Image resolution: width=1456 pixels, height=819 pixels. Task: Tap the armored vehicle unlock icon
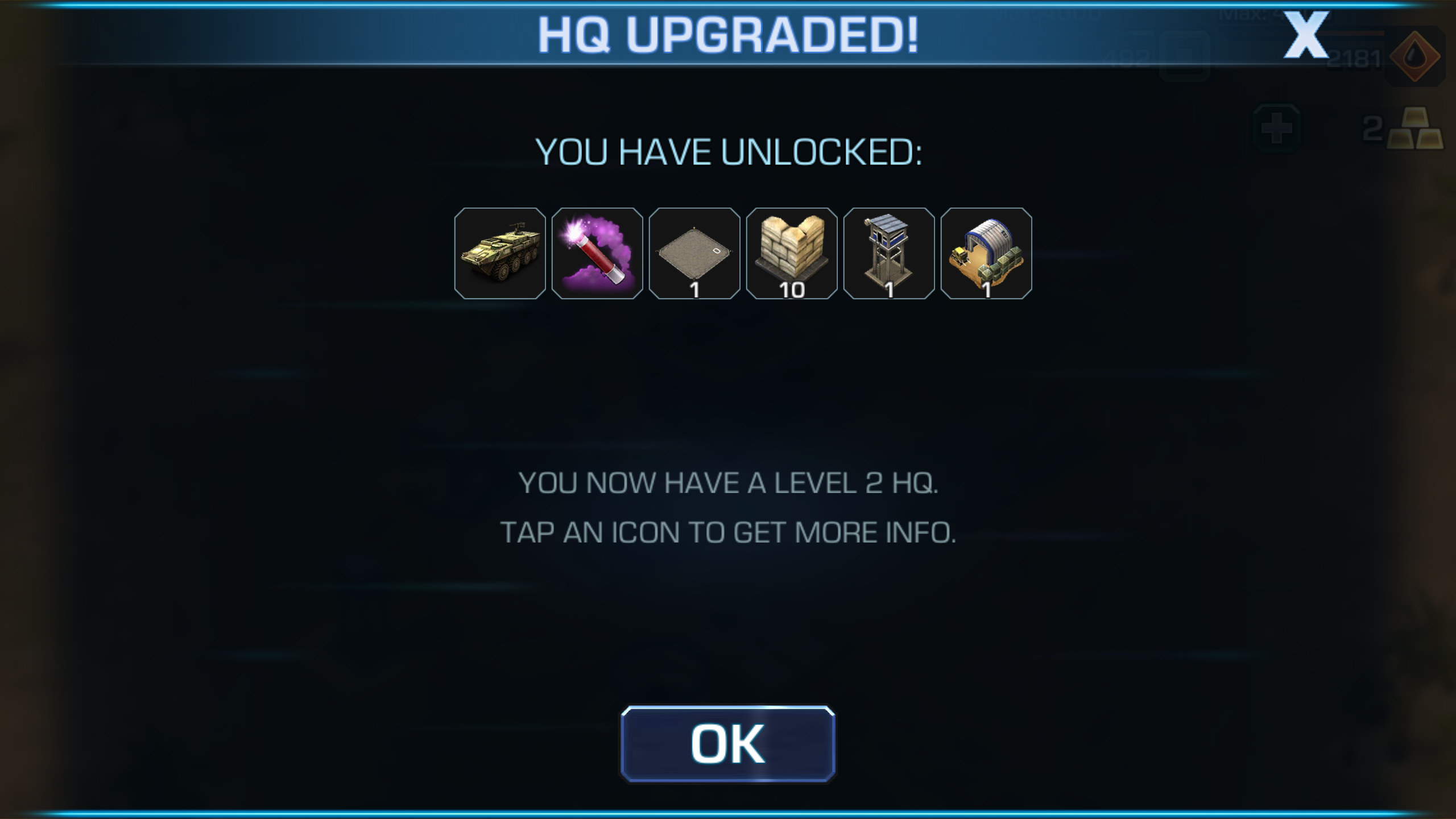tap(500, 253)
